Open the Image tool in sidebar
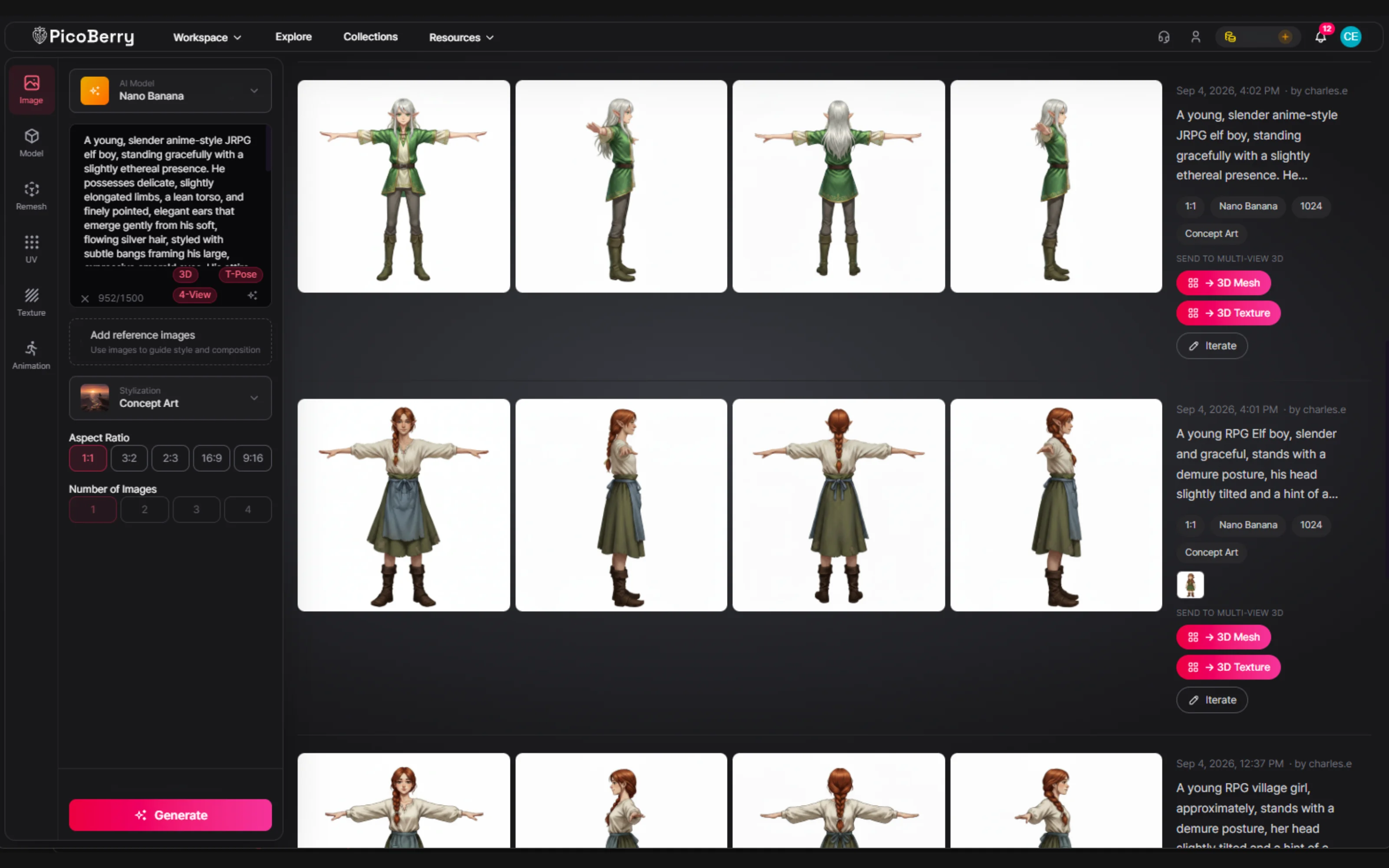Image resolution: width=1389 pixels, height=868 pixels. 32,89
